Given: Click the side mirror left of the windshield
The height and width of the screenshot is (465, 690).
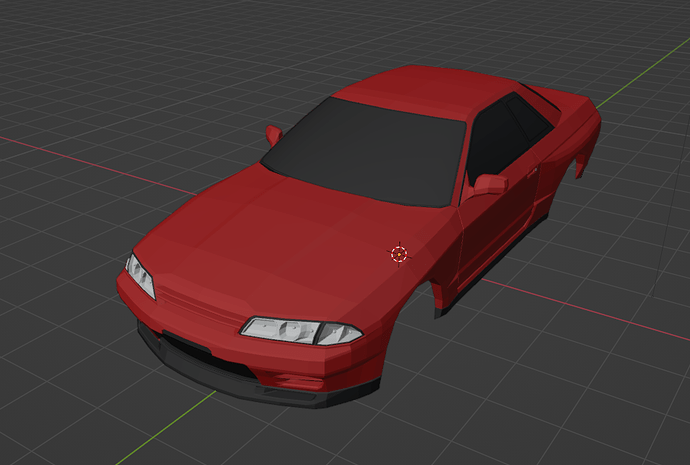Looking at the screenshot, I should (273, 134).
